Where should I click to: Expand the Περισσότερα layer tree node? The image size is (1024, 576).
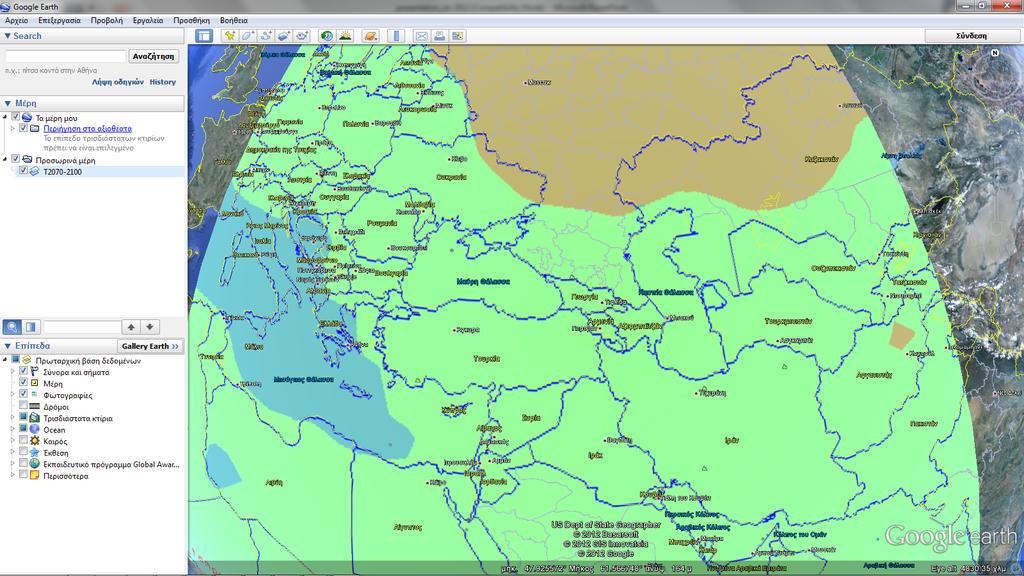coord(12,475)
